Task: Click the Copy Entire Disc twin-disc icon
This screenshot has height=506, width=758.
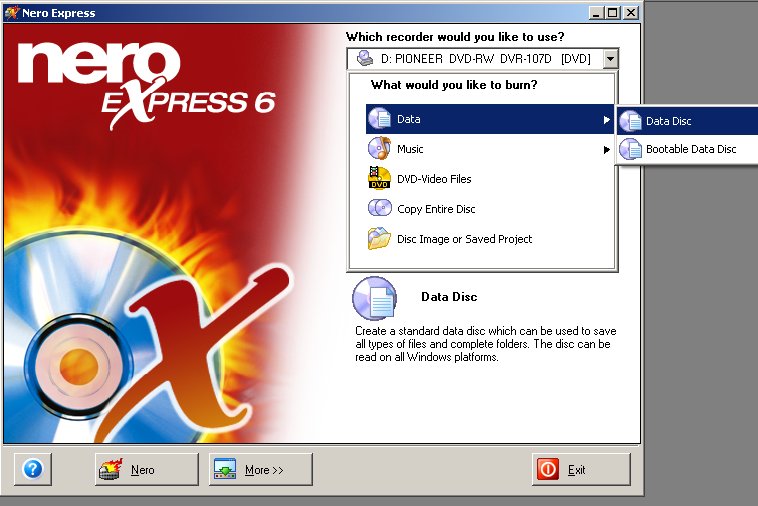Action: pyautogui.click(x=379, y=208)
